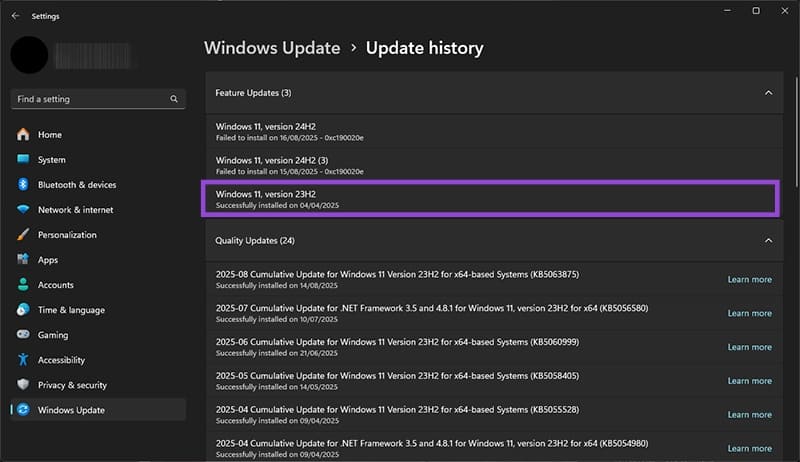Click 2025-04 .NET Framework update KB5054980 title

coord(432,443)
